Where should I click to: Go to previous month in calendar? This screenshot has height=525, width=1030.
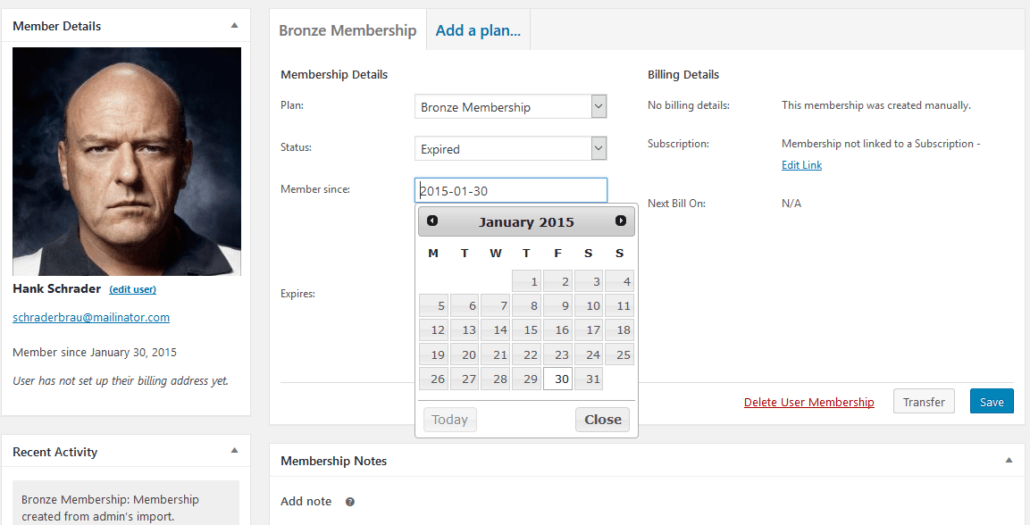pos(432,221)
